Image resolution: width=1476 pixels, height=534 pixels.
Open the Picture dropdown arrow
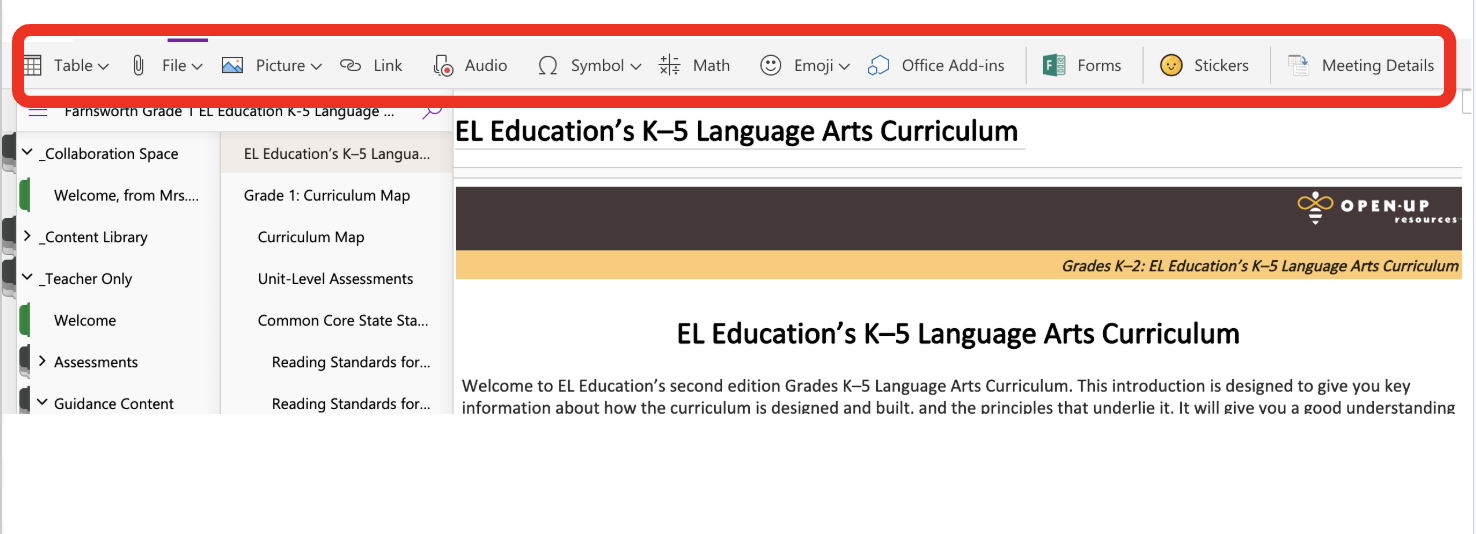[316, 66]
